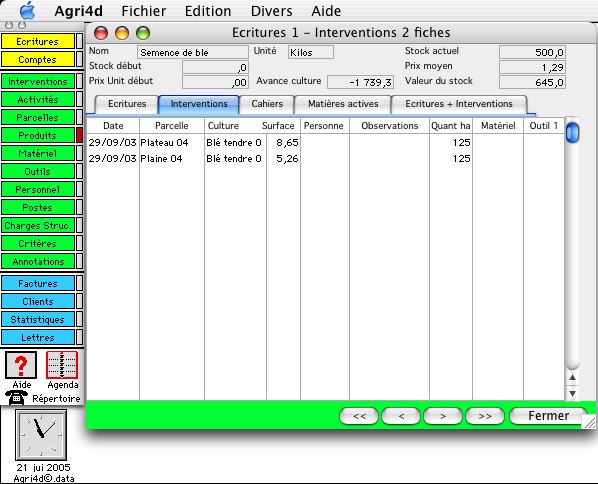Open the Outils sidebar button

(37, 171)
